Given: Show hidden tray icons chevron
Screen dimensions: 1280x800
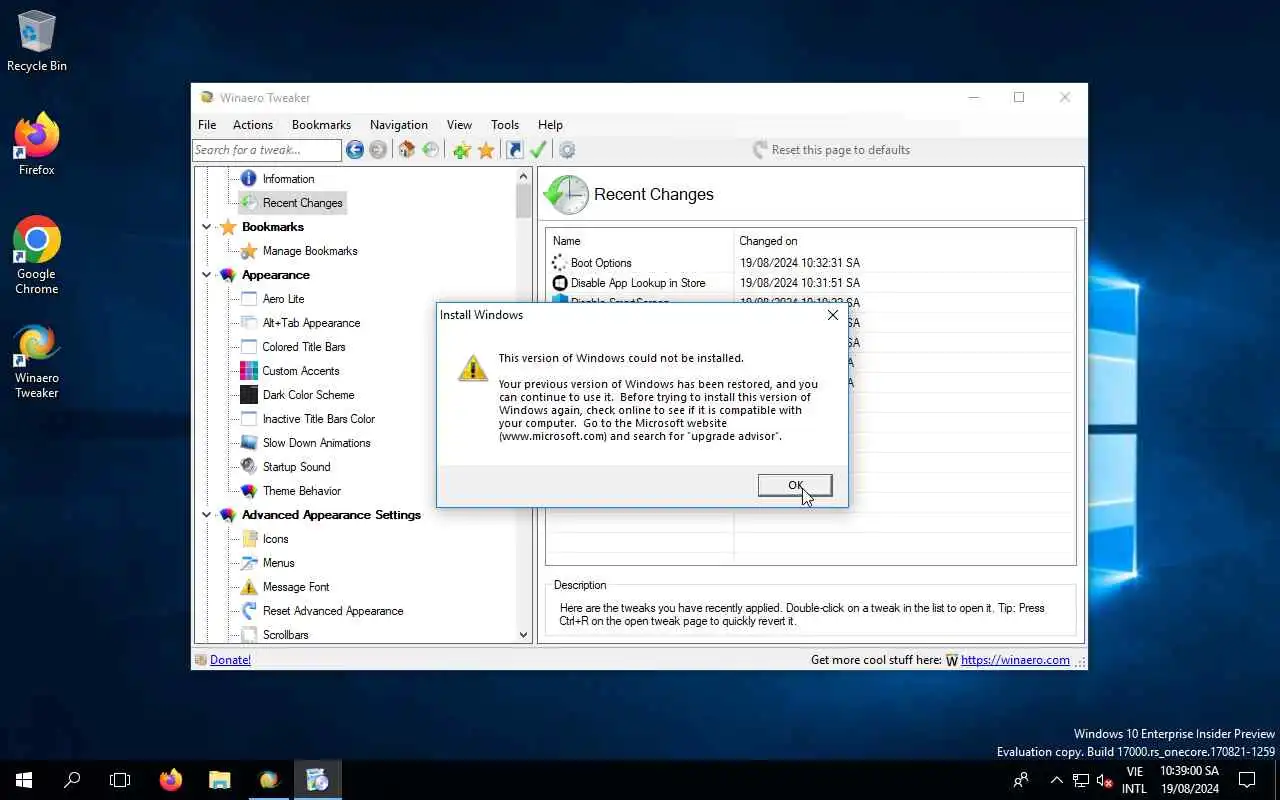Looking at the screenshot, I should (1056, 780).
